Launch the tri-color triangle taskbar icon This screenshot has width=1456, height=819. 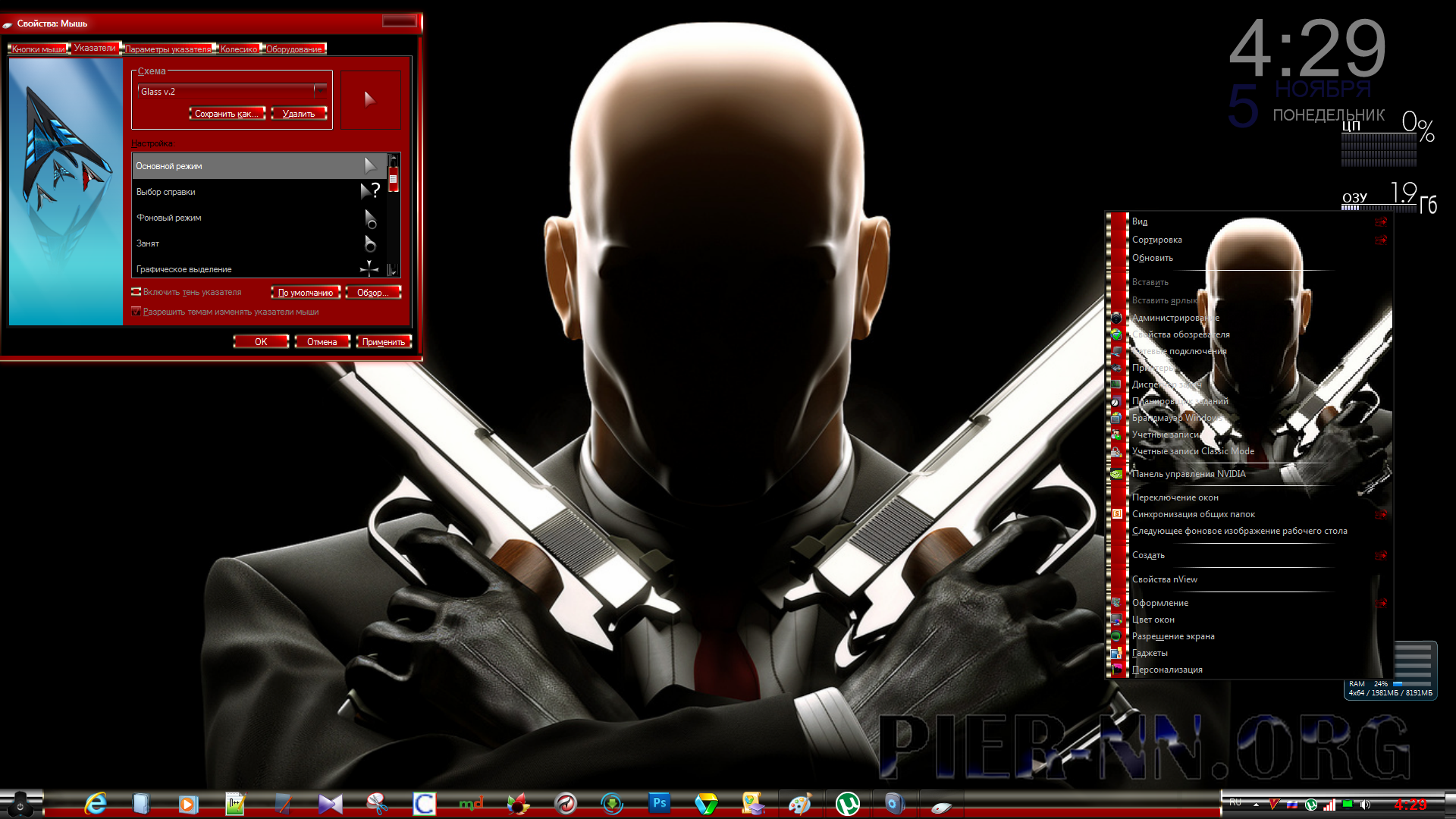tap(706, 804)
